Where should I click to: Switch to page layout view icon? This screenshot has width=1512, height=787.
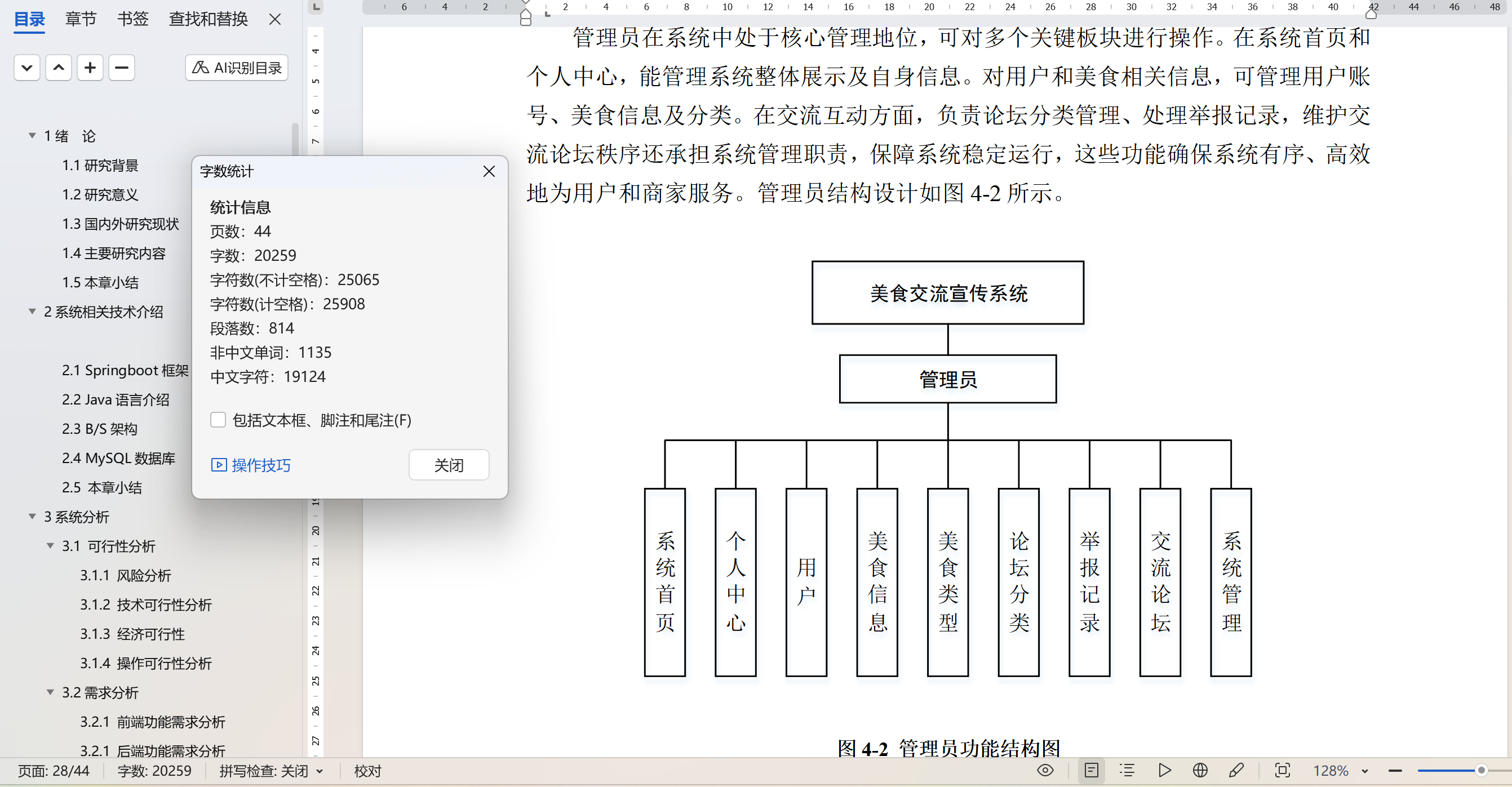(x=1091, y=770)
